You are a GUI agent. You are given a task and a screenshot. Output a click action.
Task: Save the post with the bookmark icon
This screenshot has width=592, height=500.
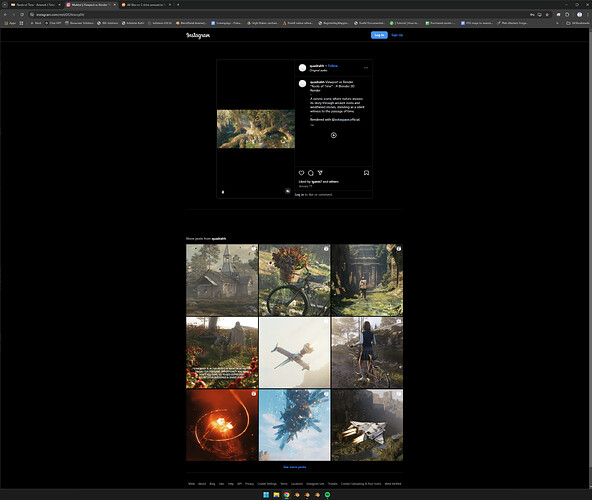pyautogui.click(x=366, y=173)
